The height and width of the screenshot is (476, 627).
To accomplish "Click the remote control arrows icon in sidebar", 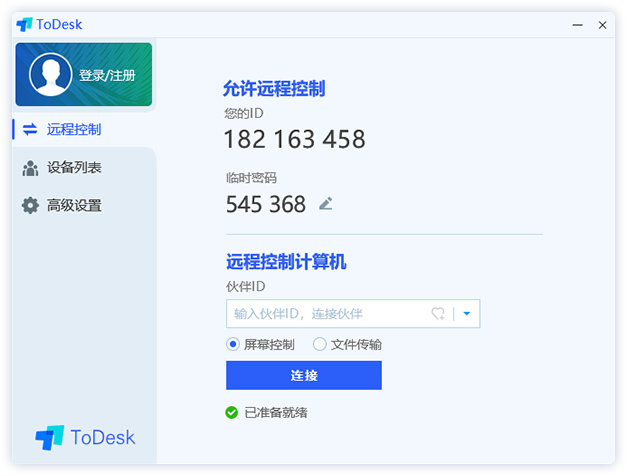I will [x=30, y=129].
